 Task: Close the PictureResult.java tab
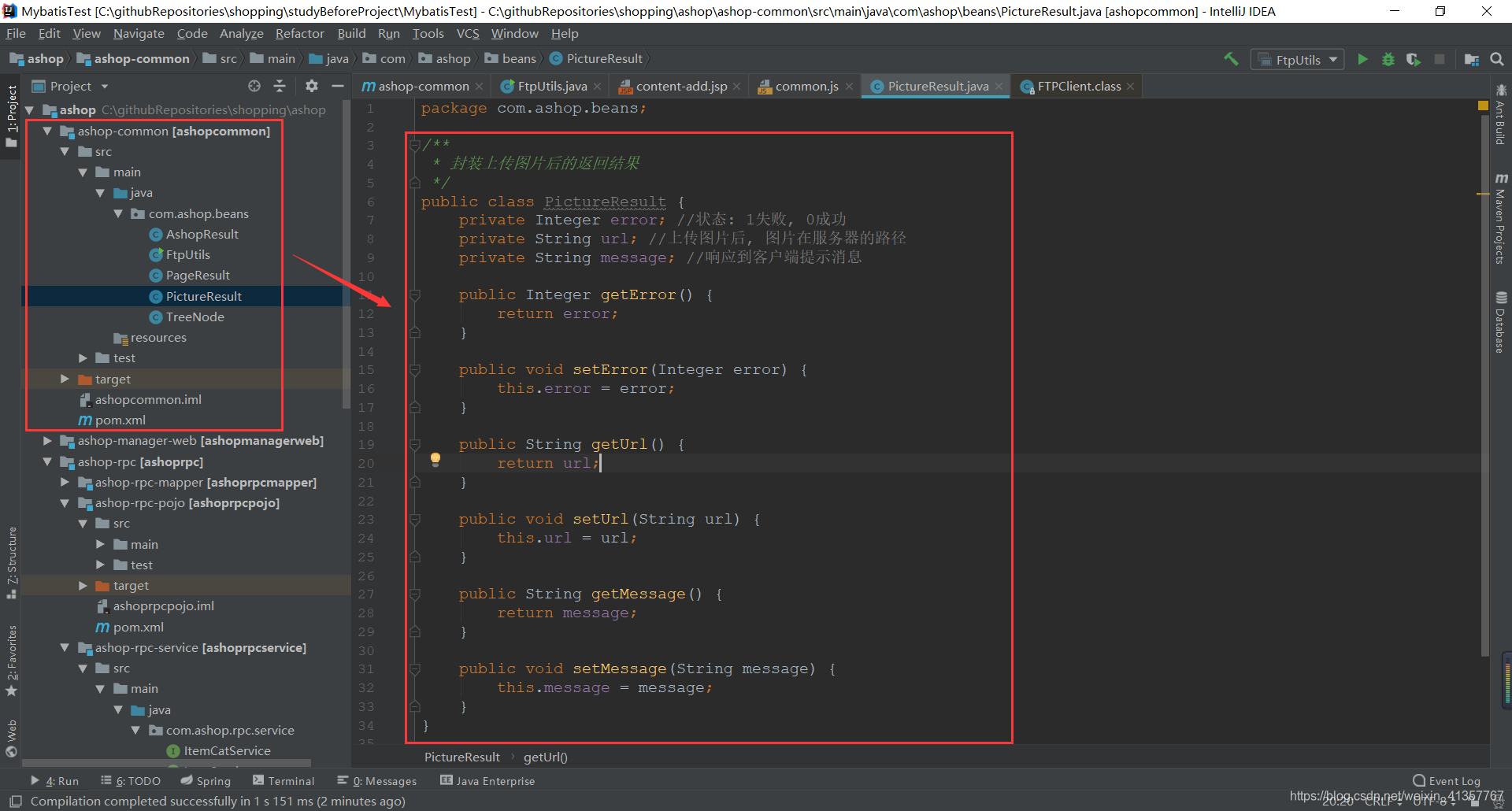(x=999, y=87)
